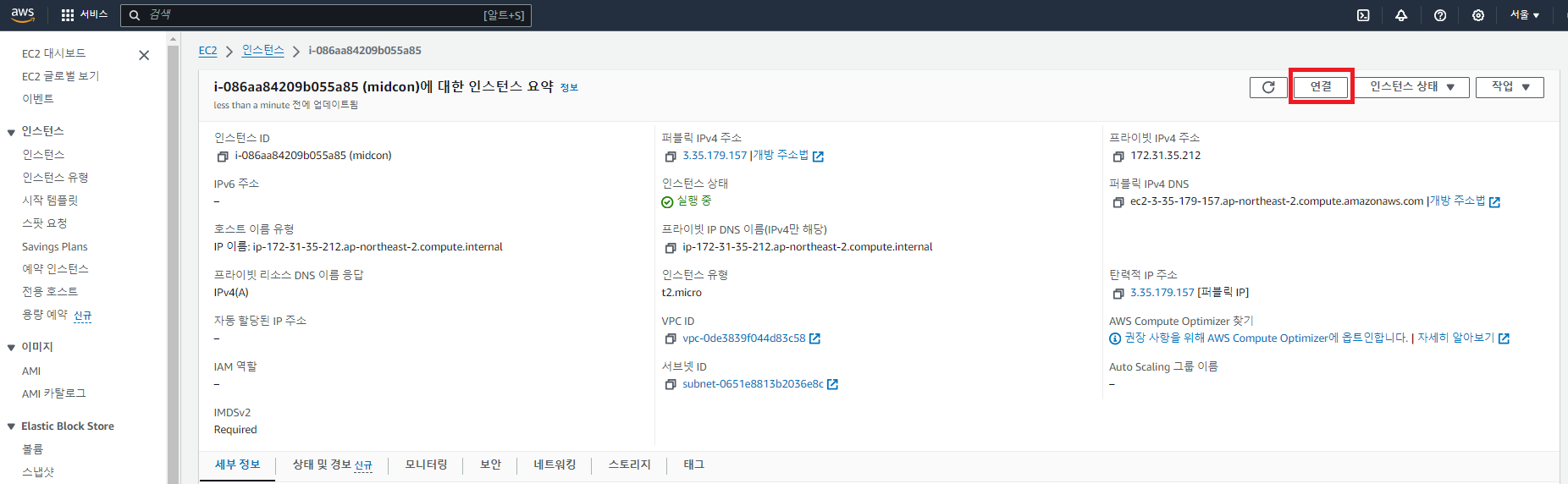Open 예약 인스턴스 in sidebar
Viewport: 1568px width, 484px height.
[55, 269]
